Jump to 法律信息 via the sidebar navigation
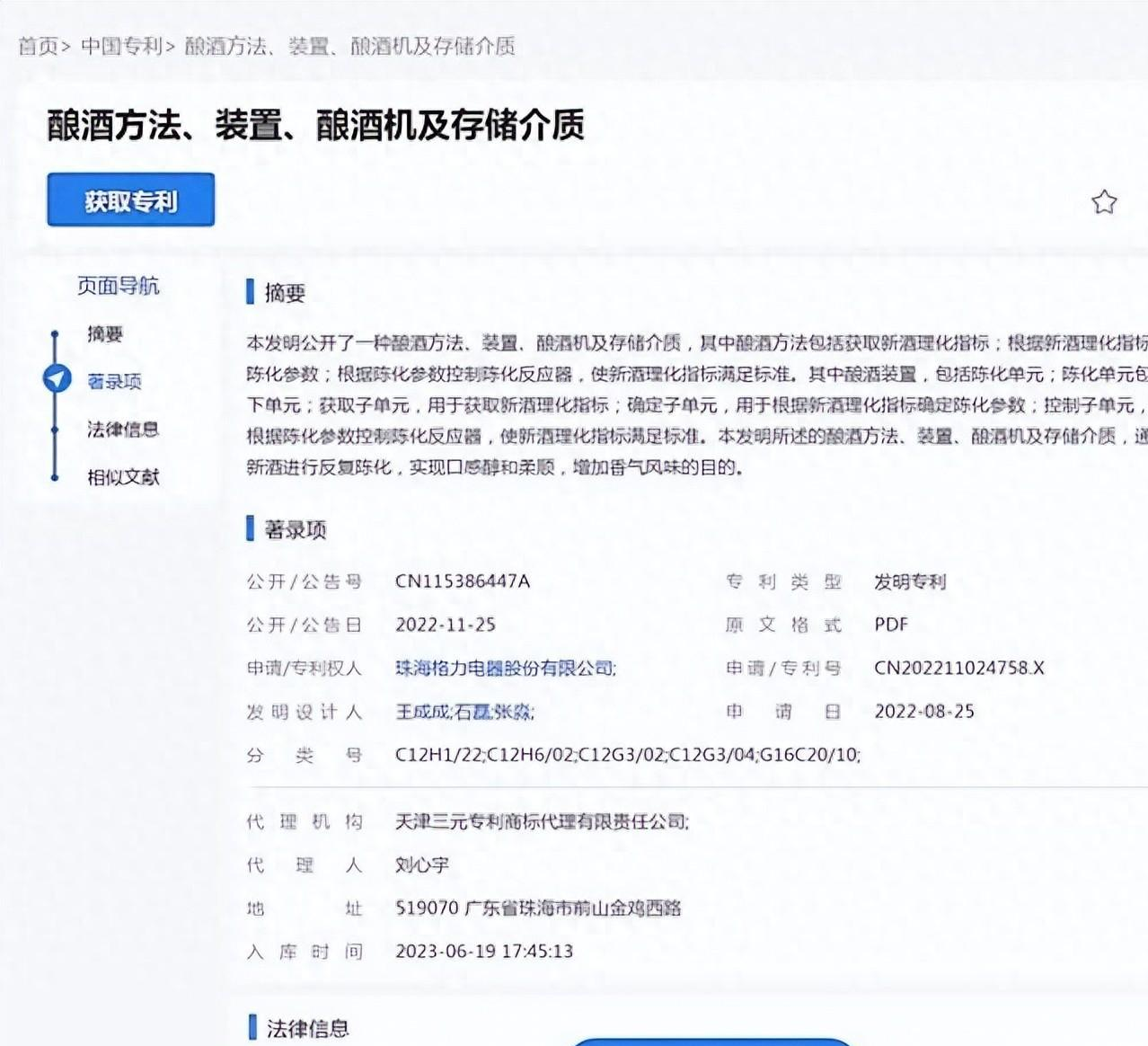Viewport: 1148px width, 1046px height. (121, 430)
